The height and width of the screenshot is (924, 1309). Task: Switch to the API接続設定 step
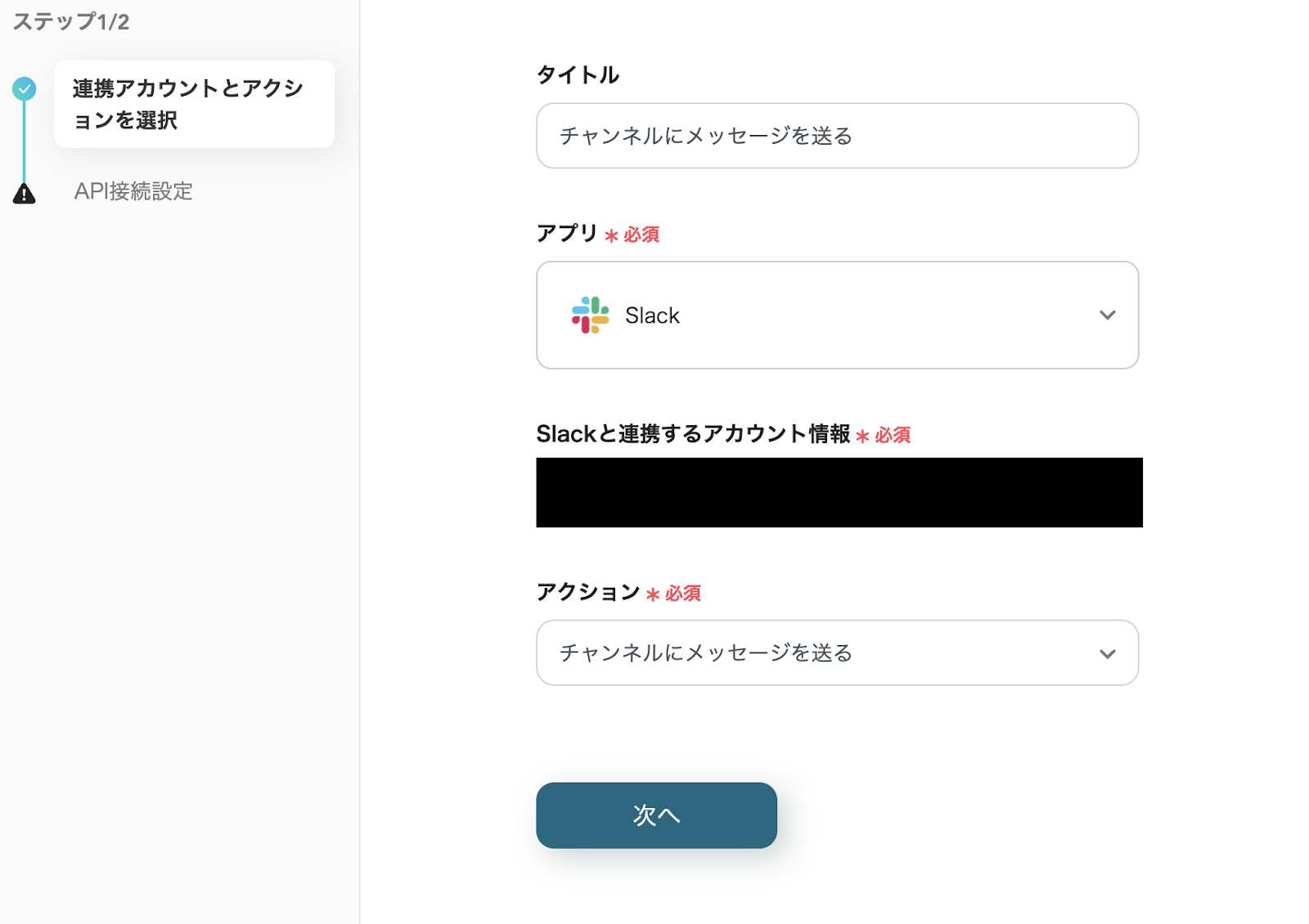pos(133,191)
